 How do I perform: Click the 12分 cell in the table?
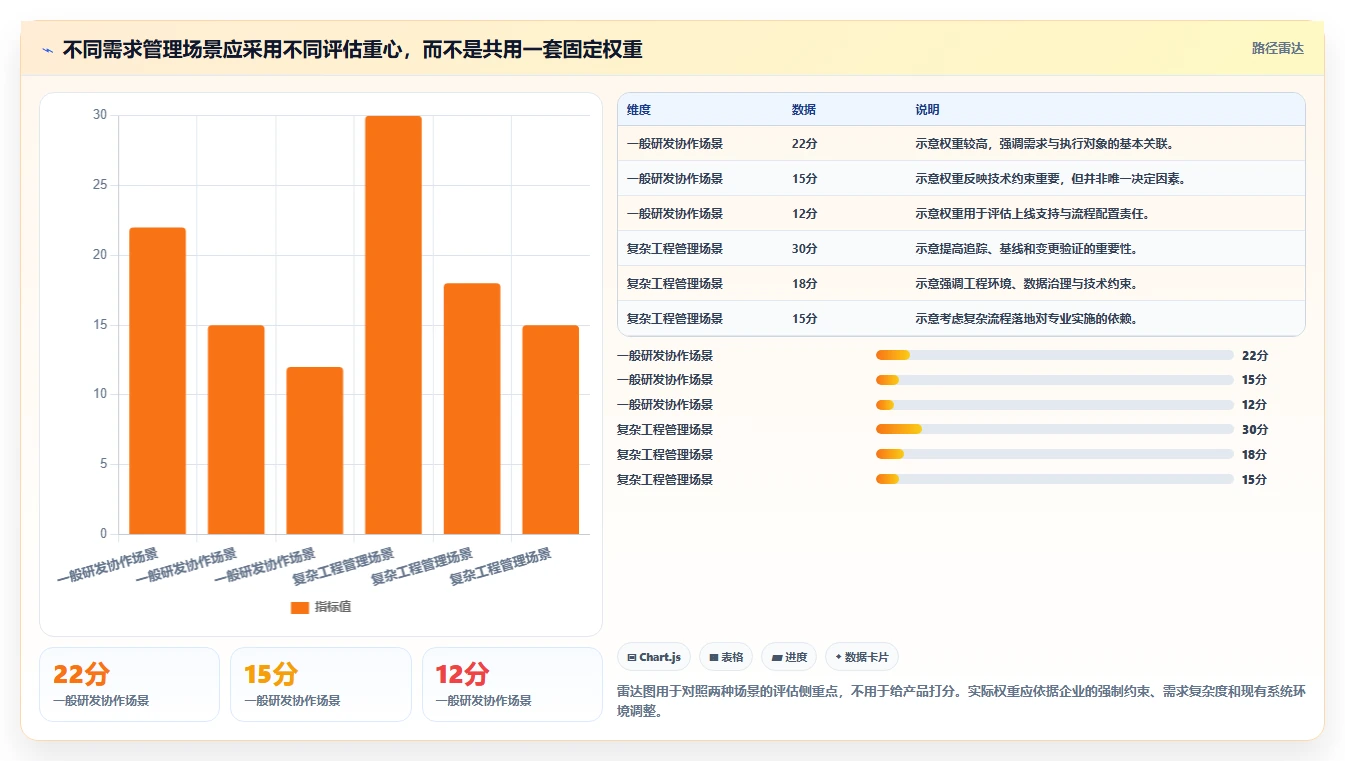[805, 214]
